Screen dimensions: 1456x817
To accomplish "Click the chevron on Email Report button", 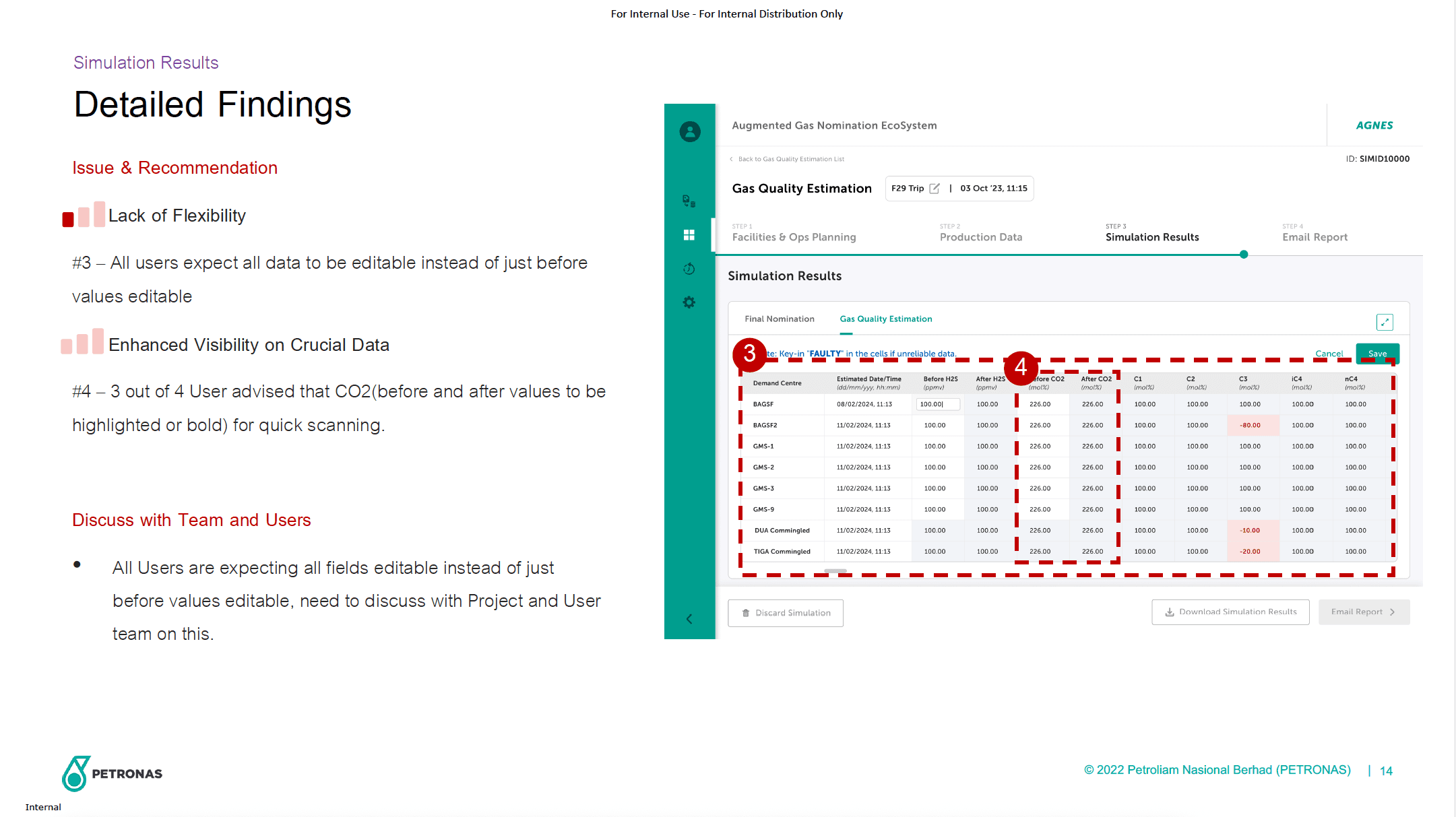I will point(1392,612).
